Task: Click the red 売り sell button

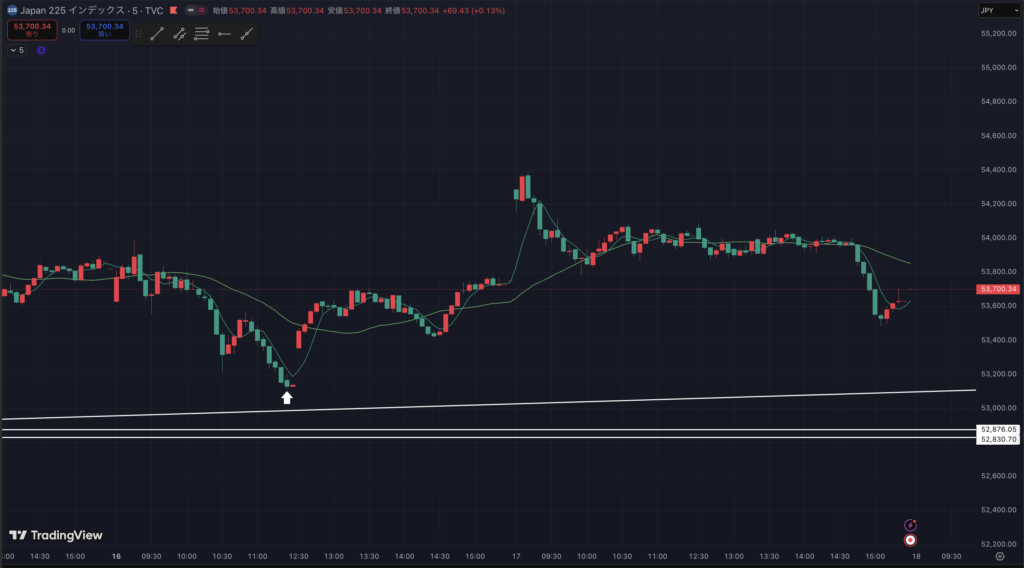Action: (x=32, y=30)
